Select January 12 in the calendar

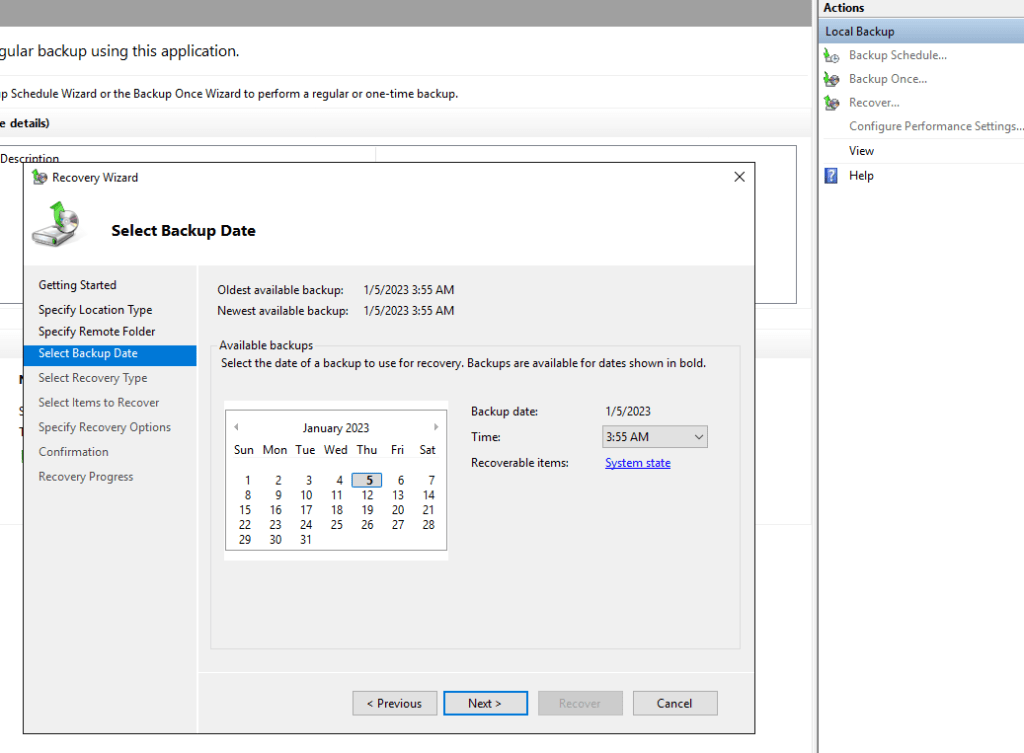tap(367, 495)
